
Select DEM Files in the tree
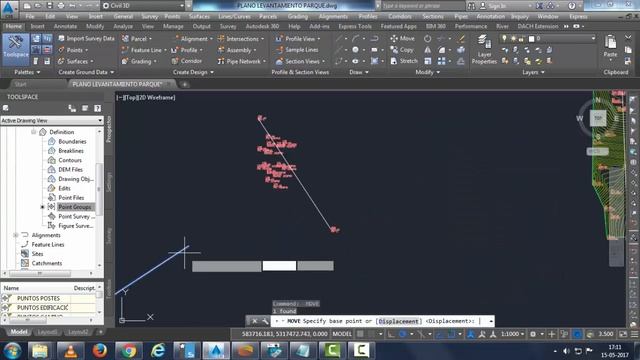[x=70, y=169]
